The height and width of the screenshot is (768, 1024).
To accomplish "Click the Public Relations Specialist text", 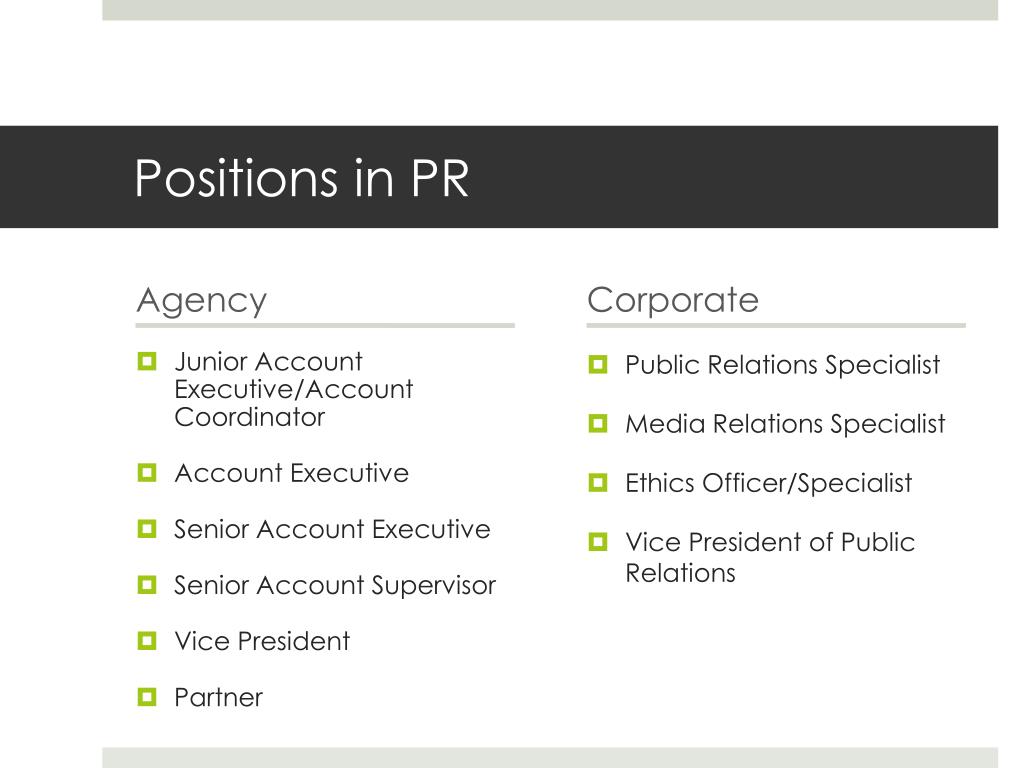I will (782, 365).
